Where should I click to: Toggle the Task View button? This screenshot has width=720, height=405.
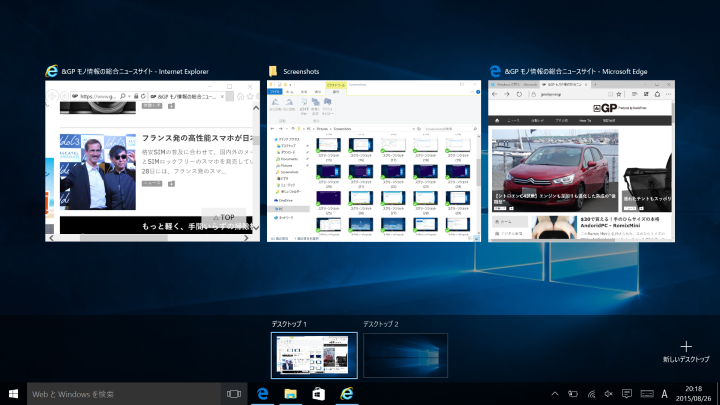233,394
